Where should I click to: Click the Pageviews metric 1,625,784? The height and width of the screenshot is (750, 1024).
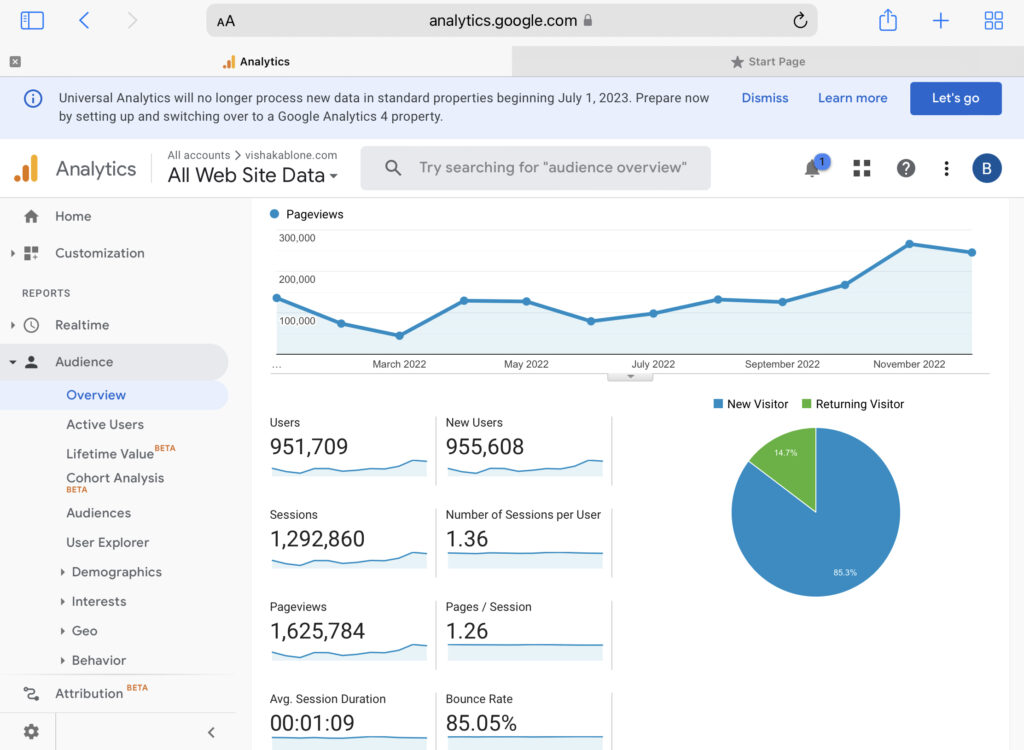click(x=317, y=631)
